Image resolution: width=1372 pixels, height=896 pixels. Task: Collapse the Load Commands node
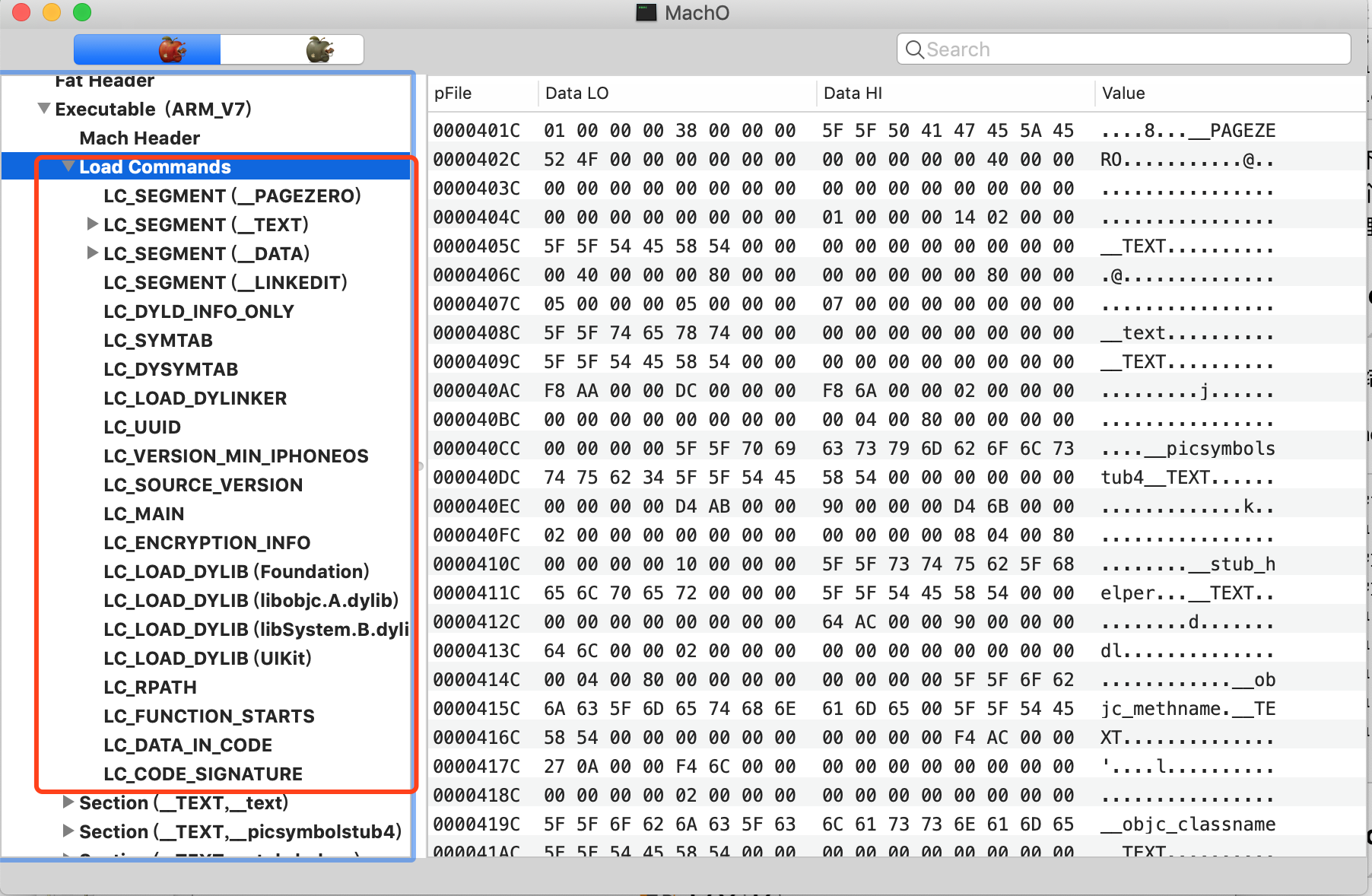tap(68, 167)
